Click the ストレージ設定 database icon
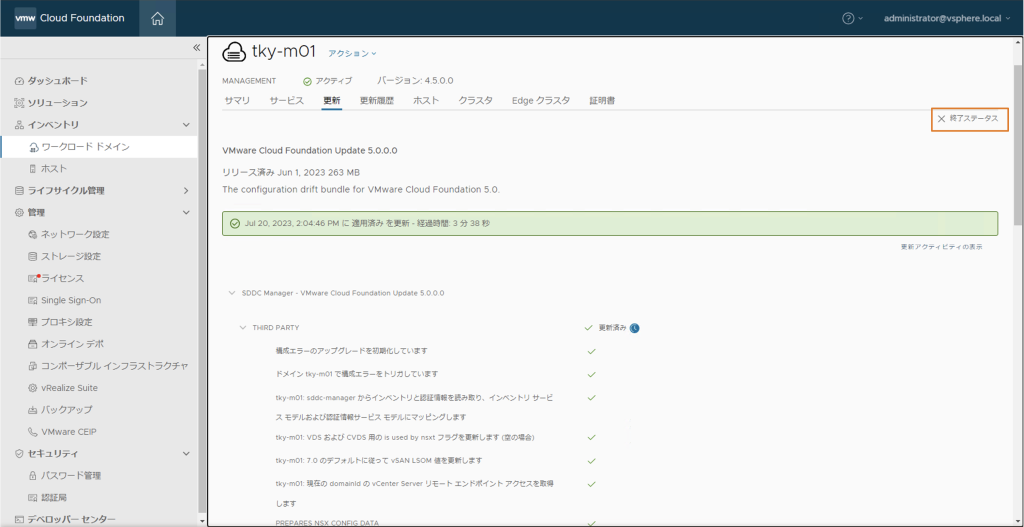 pos(33,256)
